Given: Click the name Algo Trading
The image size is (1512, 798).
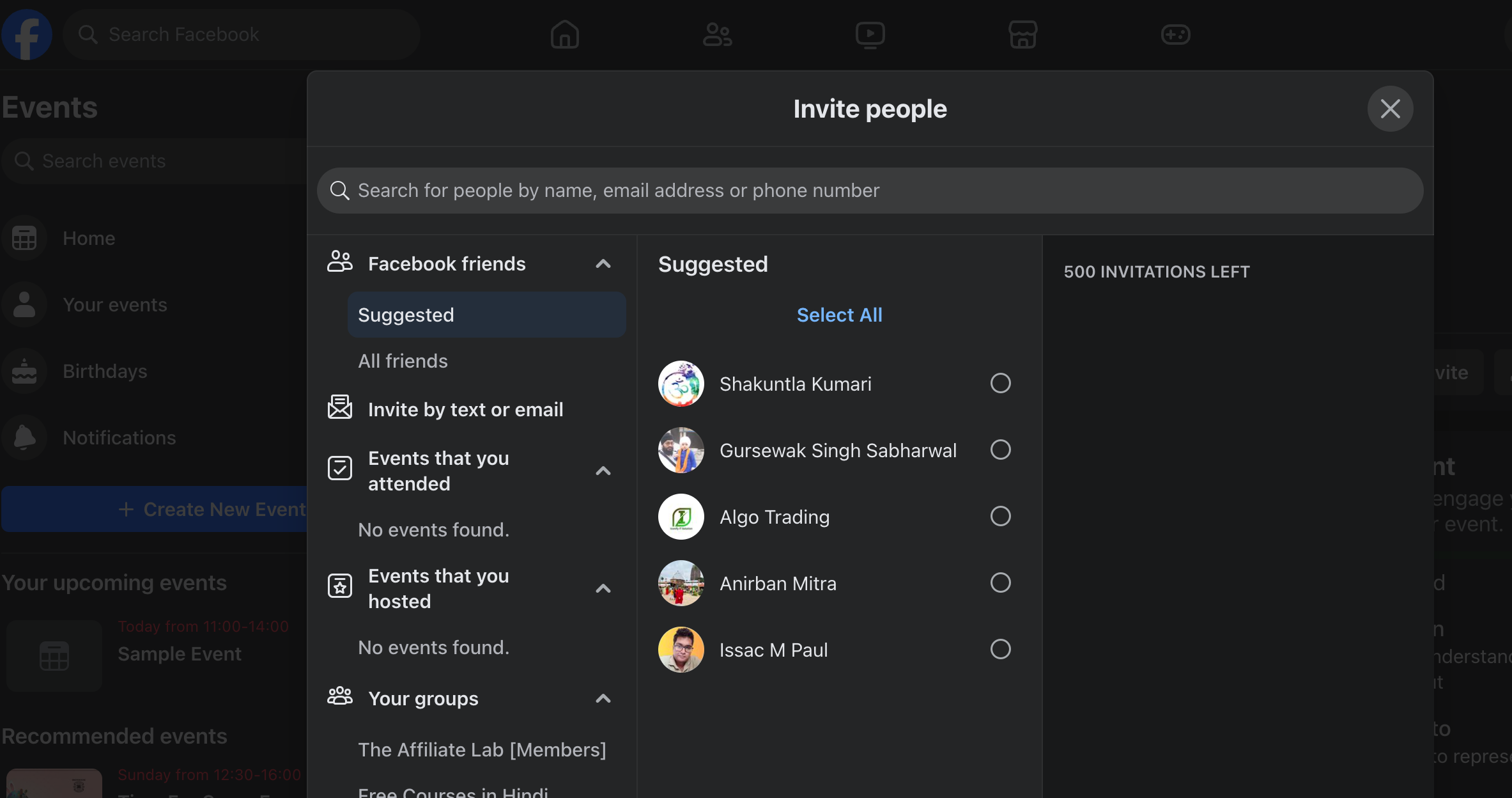Looking at the screenshot, I should [x=775, y=517].
